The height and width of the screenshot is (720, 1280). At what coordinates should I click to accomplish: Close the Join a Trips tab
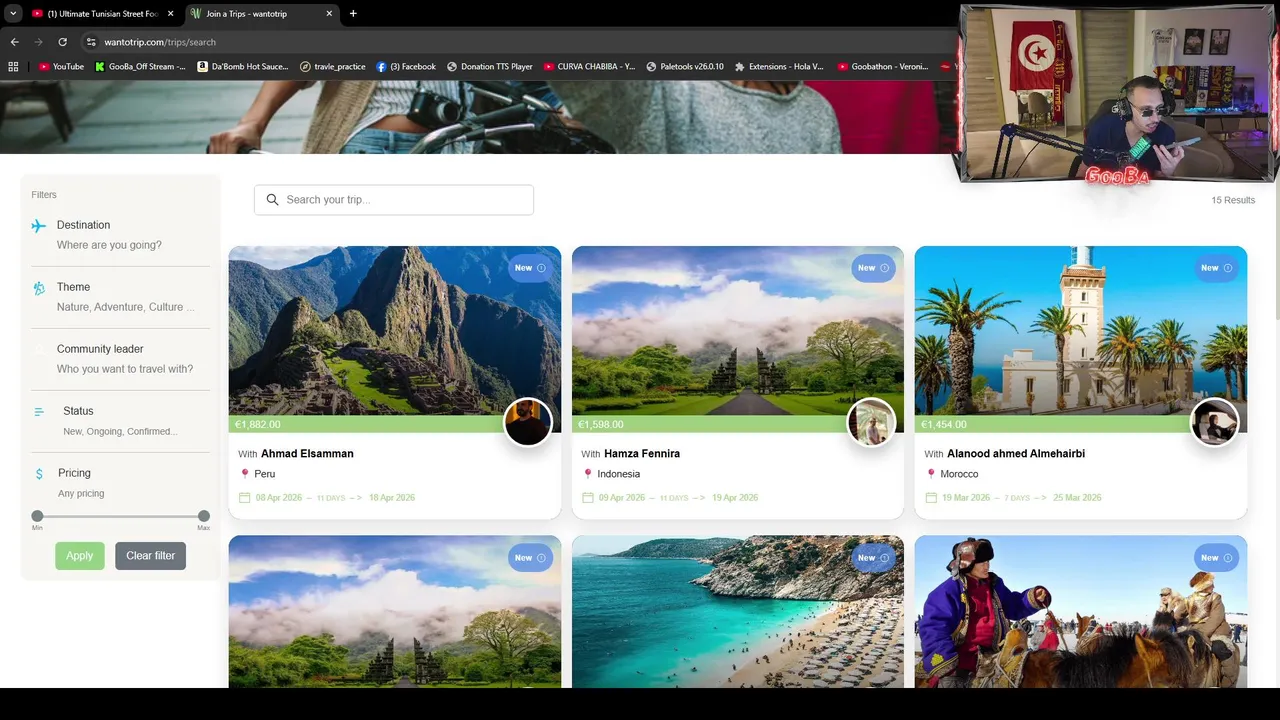click(x=328, y=14)
